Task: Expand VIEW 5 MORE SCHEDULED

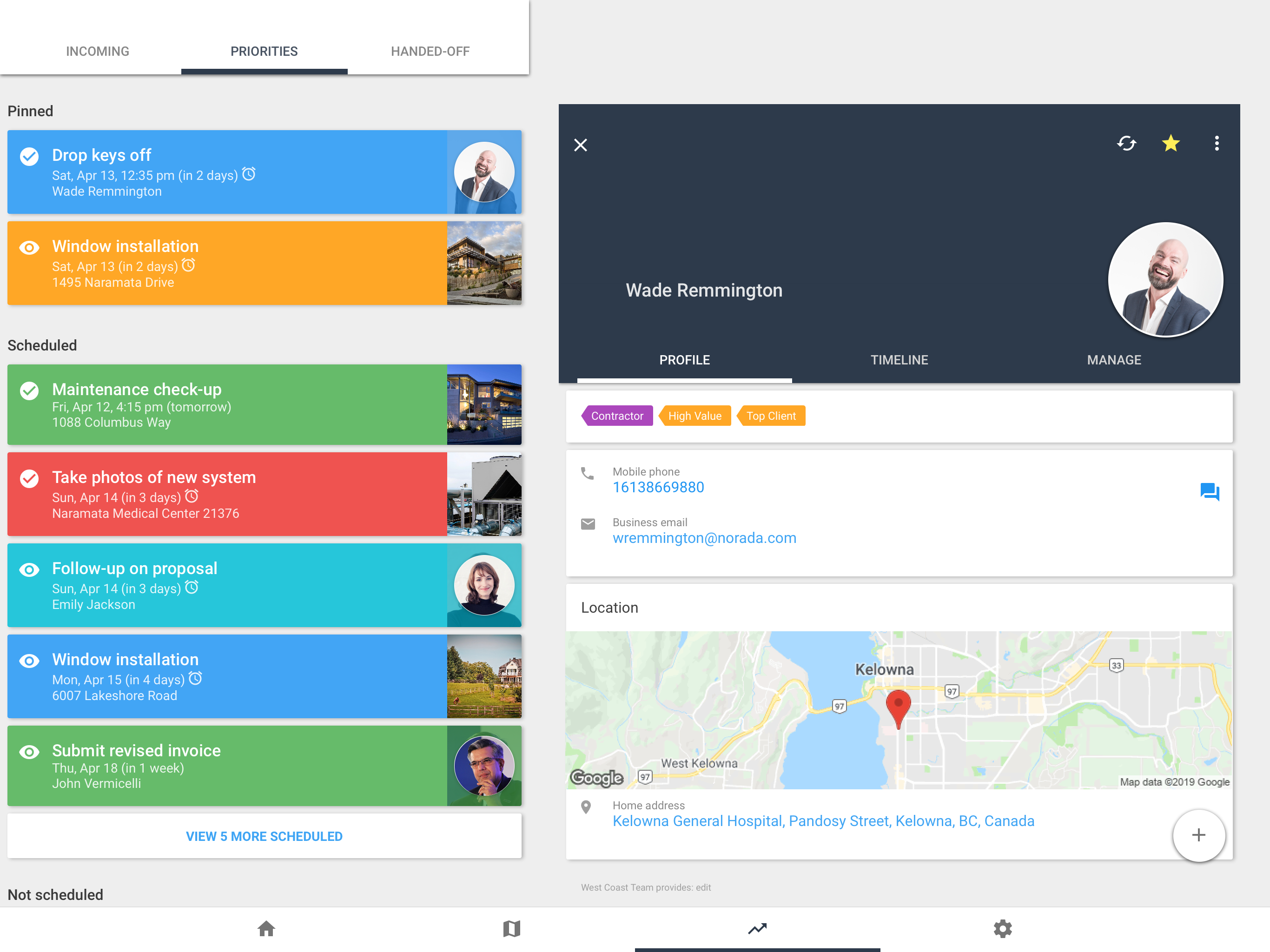Action: coord(264,837)
